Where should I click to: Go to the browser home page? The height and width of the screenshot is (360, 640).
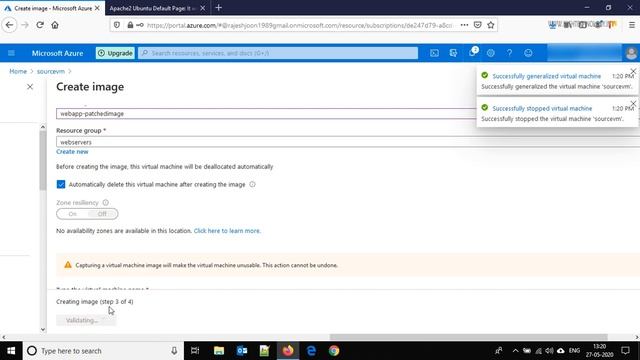(55, 25)
